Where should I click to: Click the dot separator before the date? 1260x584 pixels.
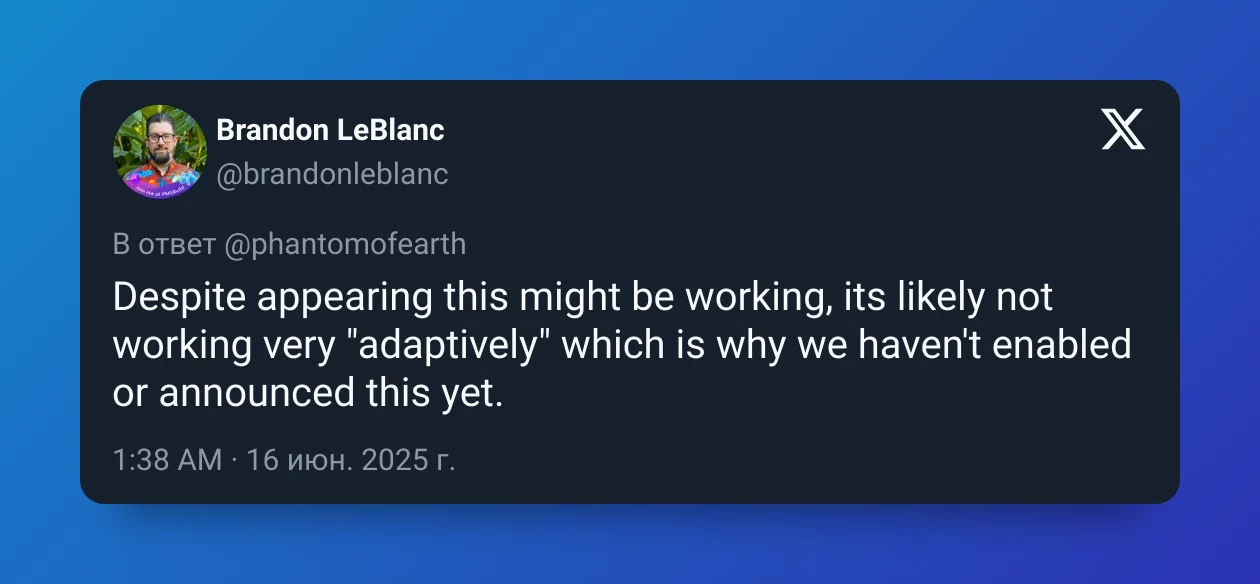point(234,460)
